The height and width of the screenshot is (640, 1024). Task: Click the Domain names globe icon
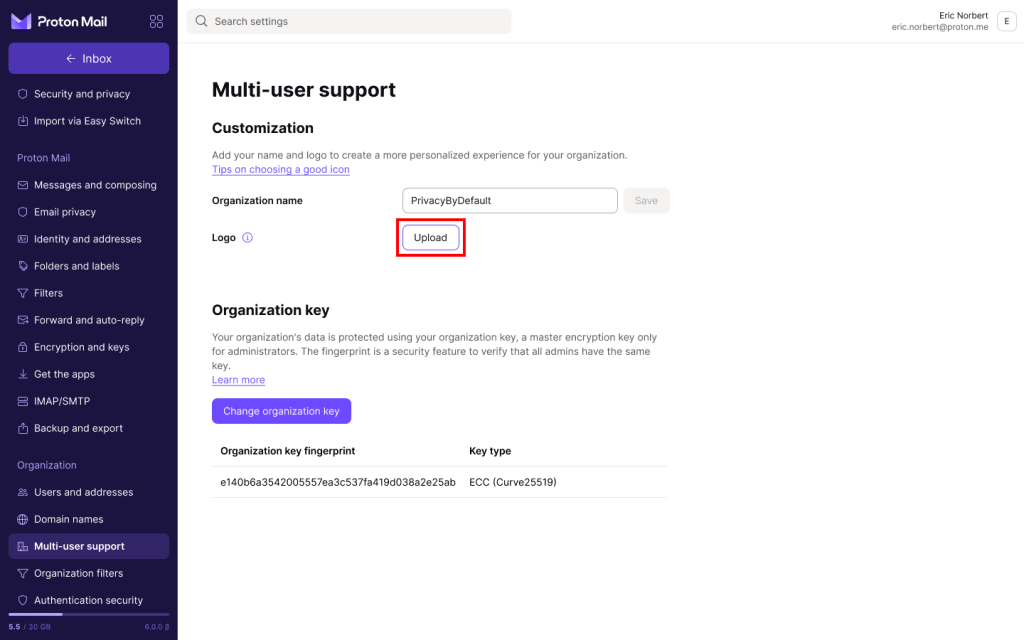coord(22,519)
